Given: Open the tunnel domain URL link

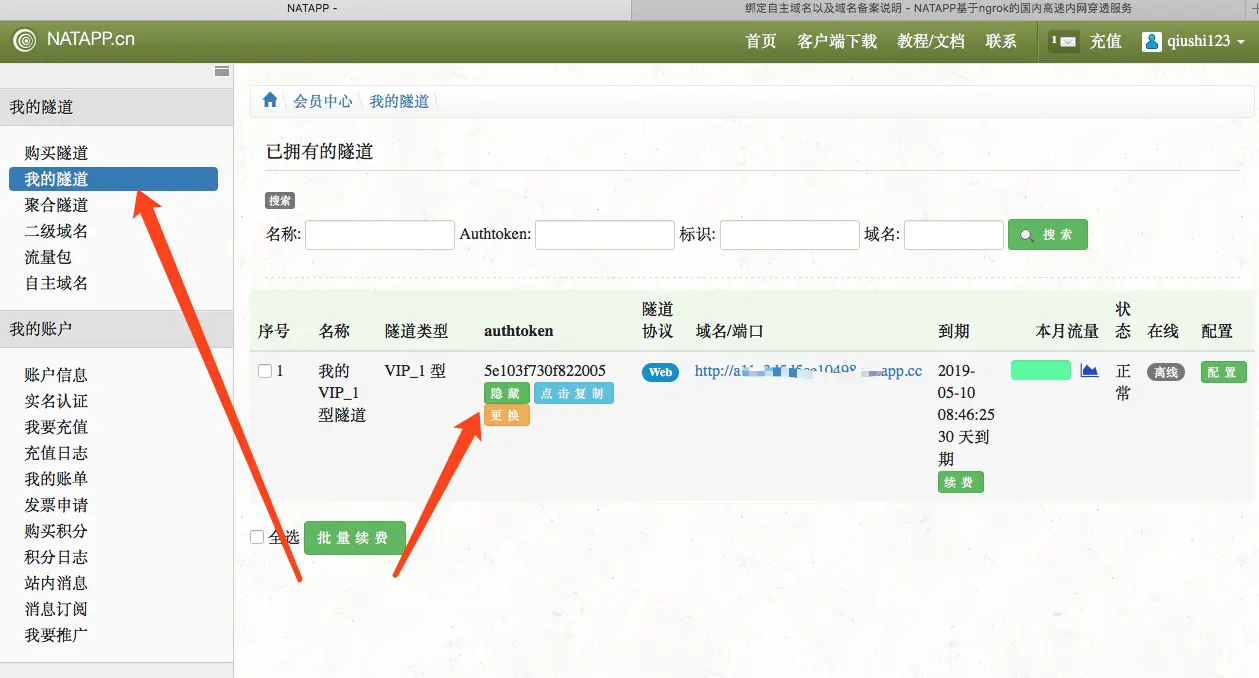Looking at the screenshot, I should coord(808,371).
